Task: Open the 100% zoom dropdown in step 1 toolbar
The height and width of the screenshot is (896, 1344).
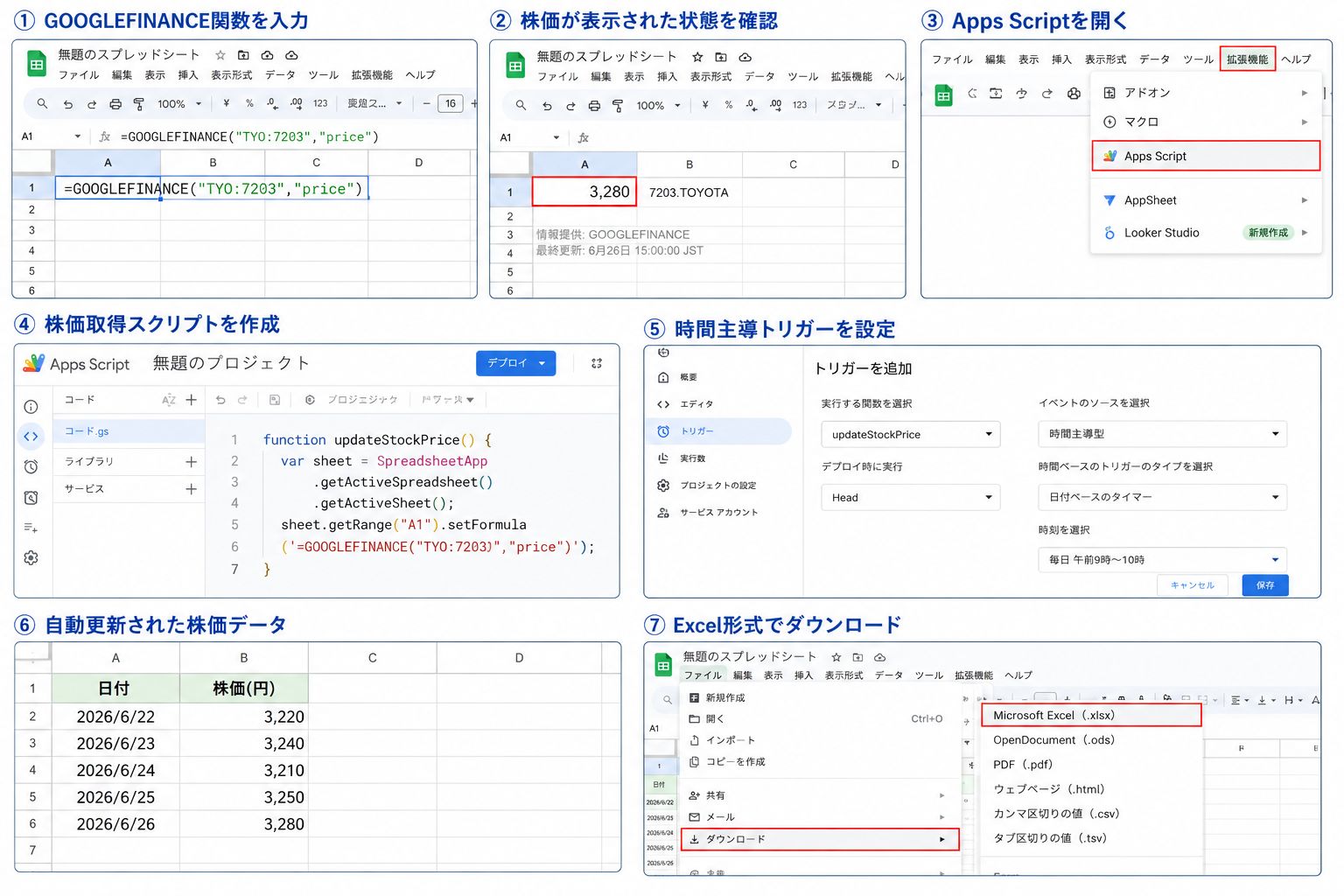Action: 179,104
